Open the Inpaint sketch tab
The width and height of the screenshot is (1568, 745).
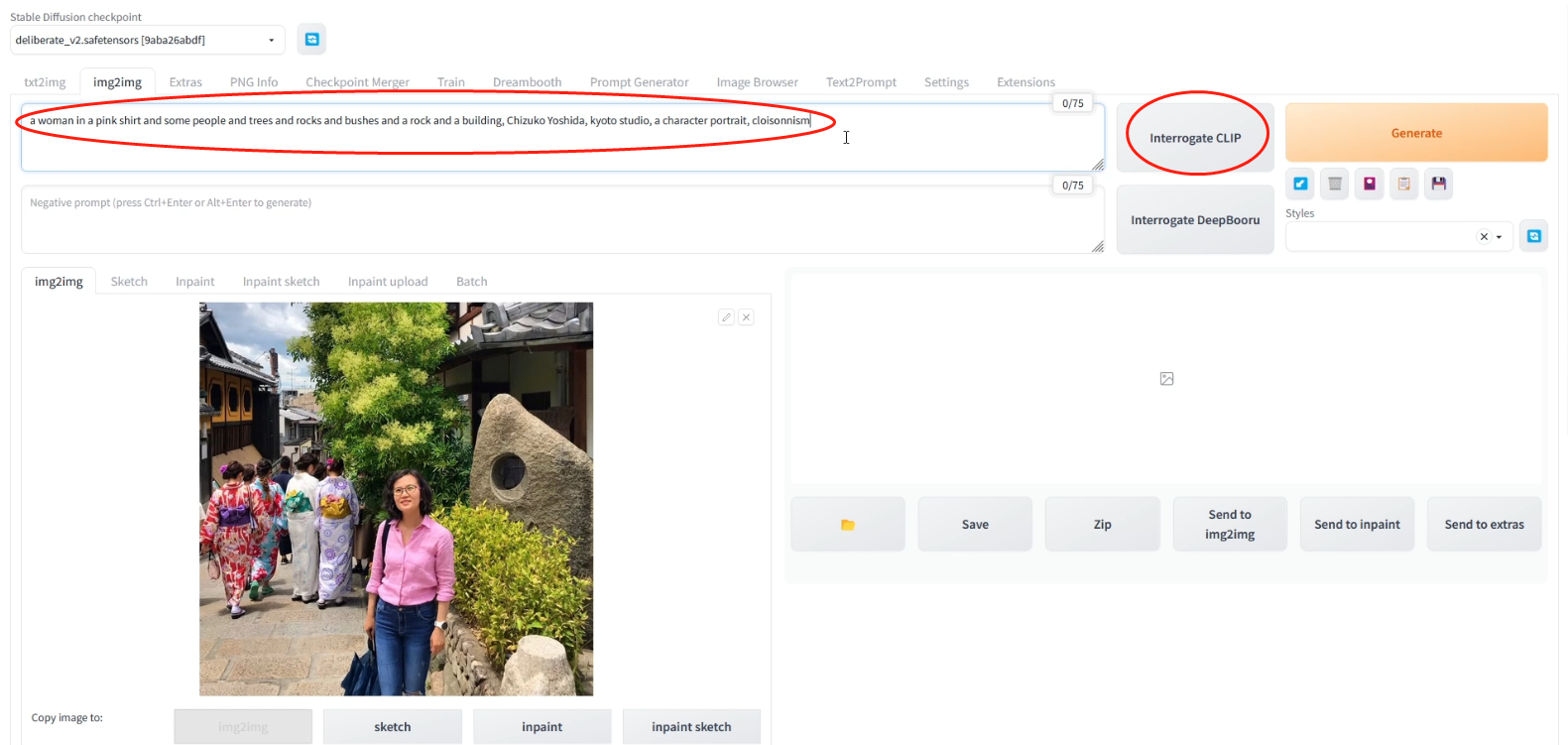(281, 282)
